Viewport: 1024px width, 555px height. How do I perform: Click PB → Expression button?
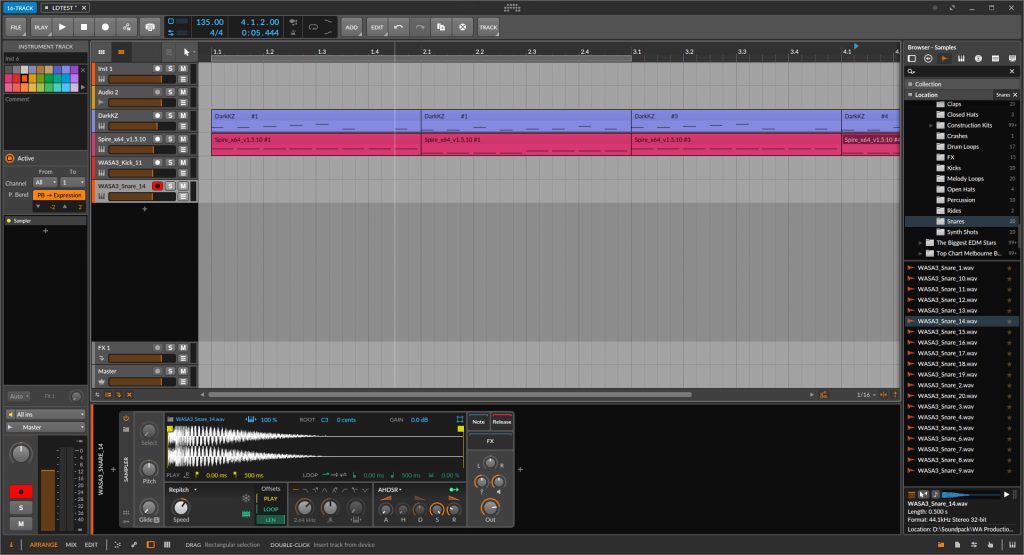59,195
